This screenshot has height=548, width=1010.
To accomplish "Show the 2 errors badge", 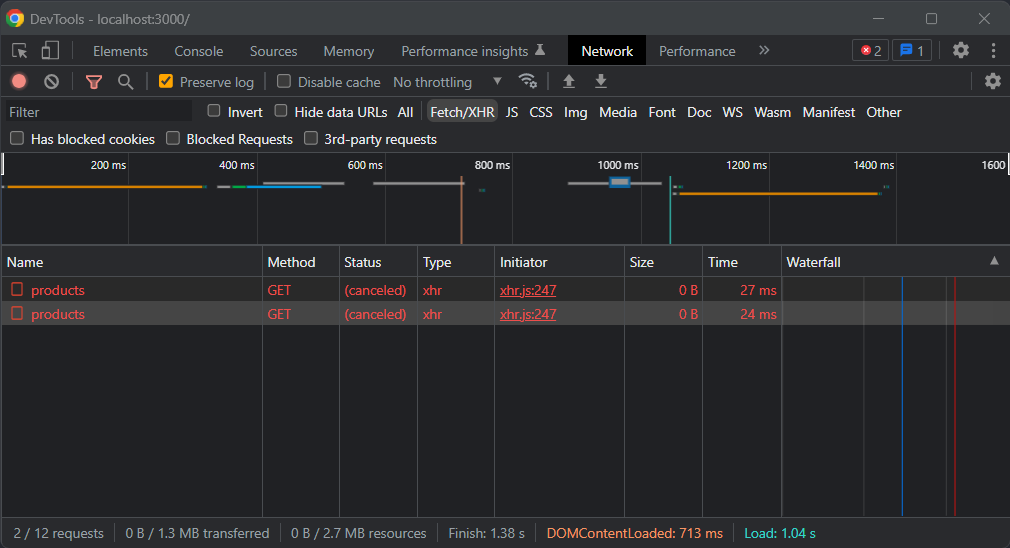I will coord(870,50).
